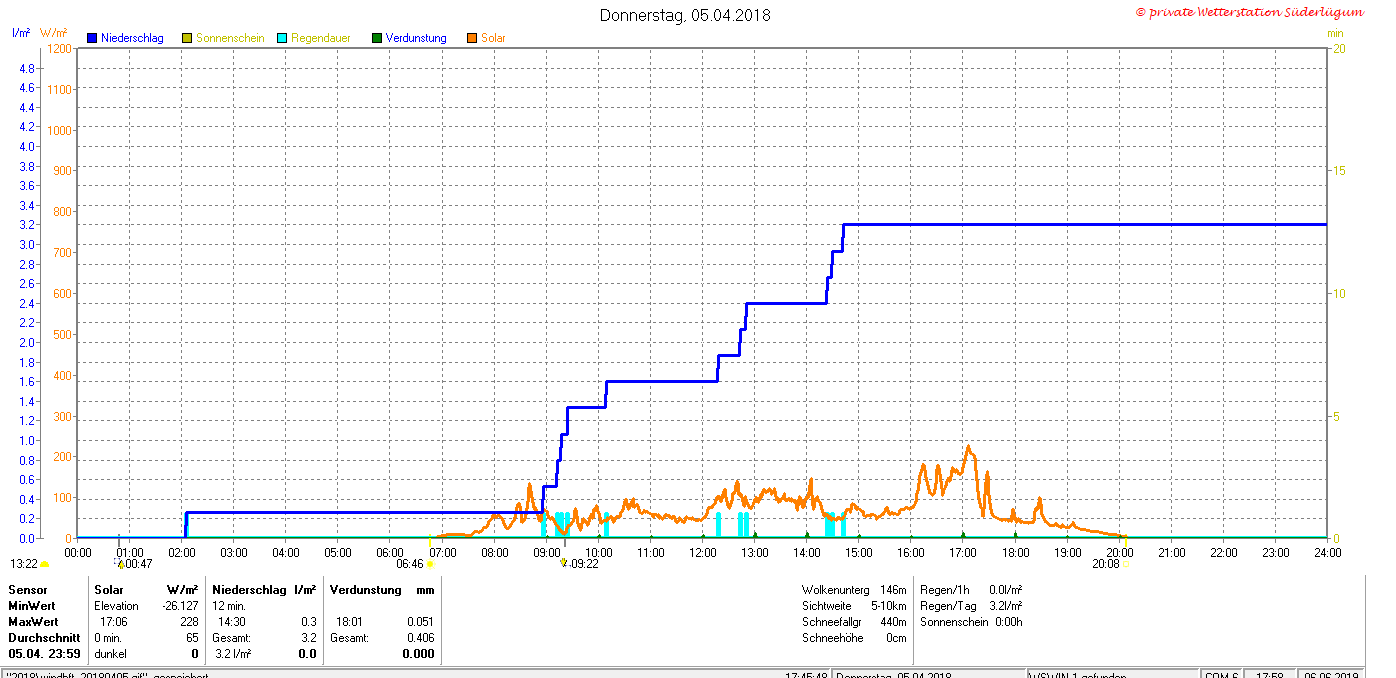The width and height of the screenshot is (1396, 678).
Task: Select the Sonnenschein label in the legend
Action: click(x=230, y=38)
